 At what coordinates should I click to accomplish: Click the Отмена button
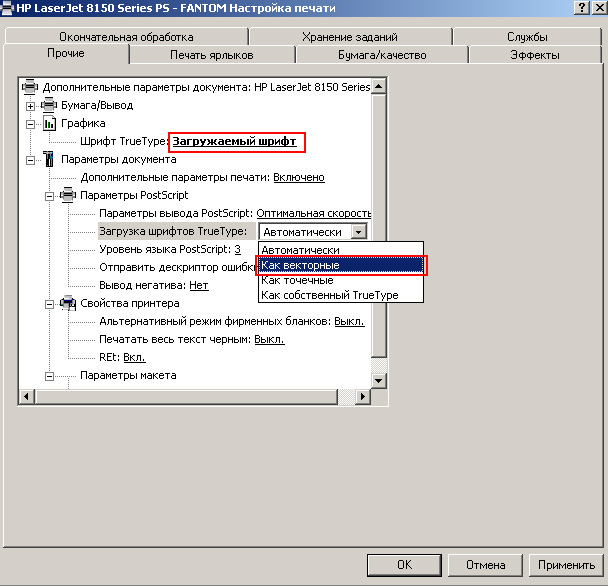pos(485,565)
